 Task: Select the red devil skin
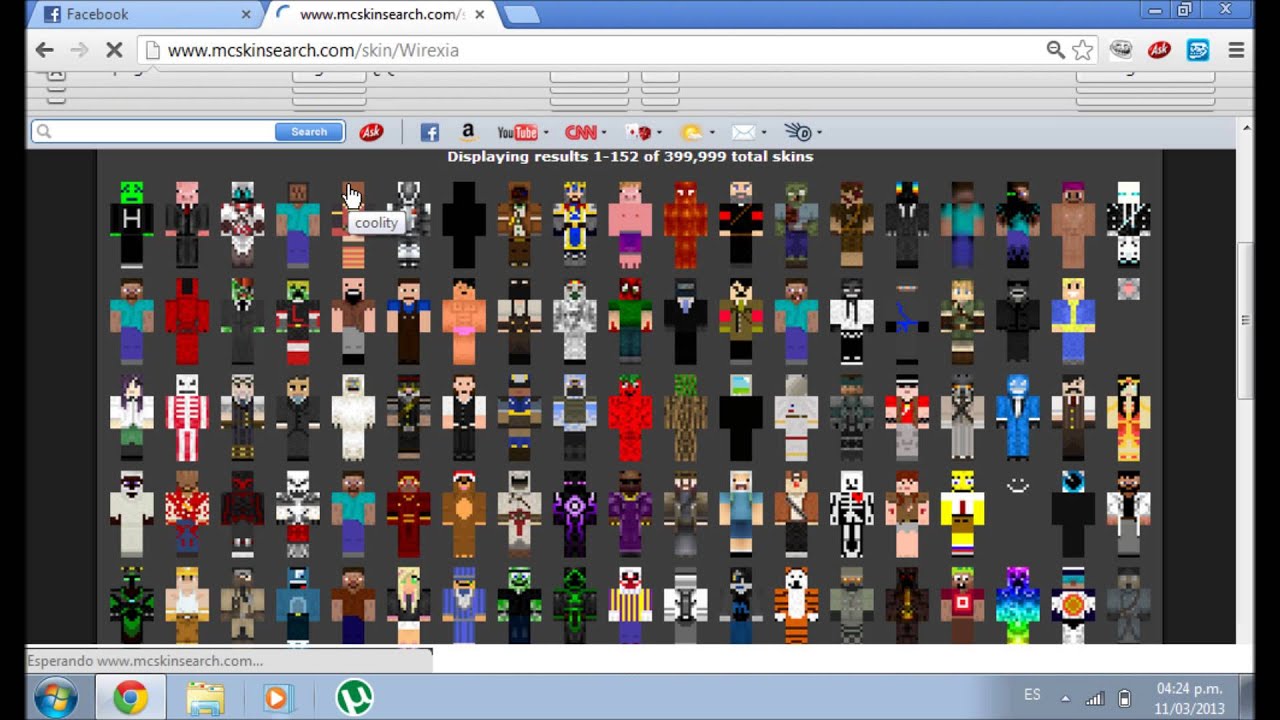coord(187,321)
